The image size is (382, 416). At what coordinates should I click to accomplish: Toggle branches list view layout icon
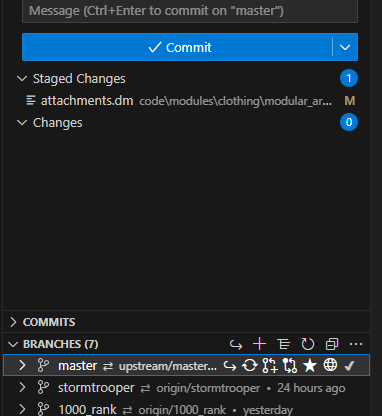point(284,344)
